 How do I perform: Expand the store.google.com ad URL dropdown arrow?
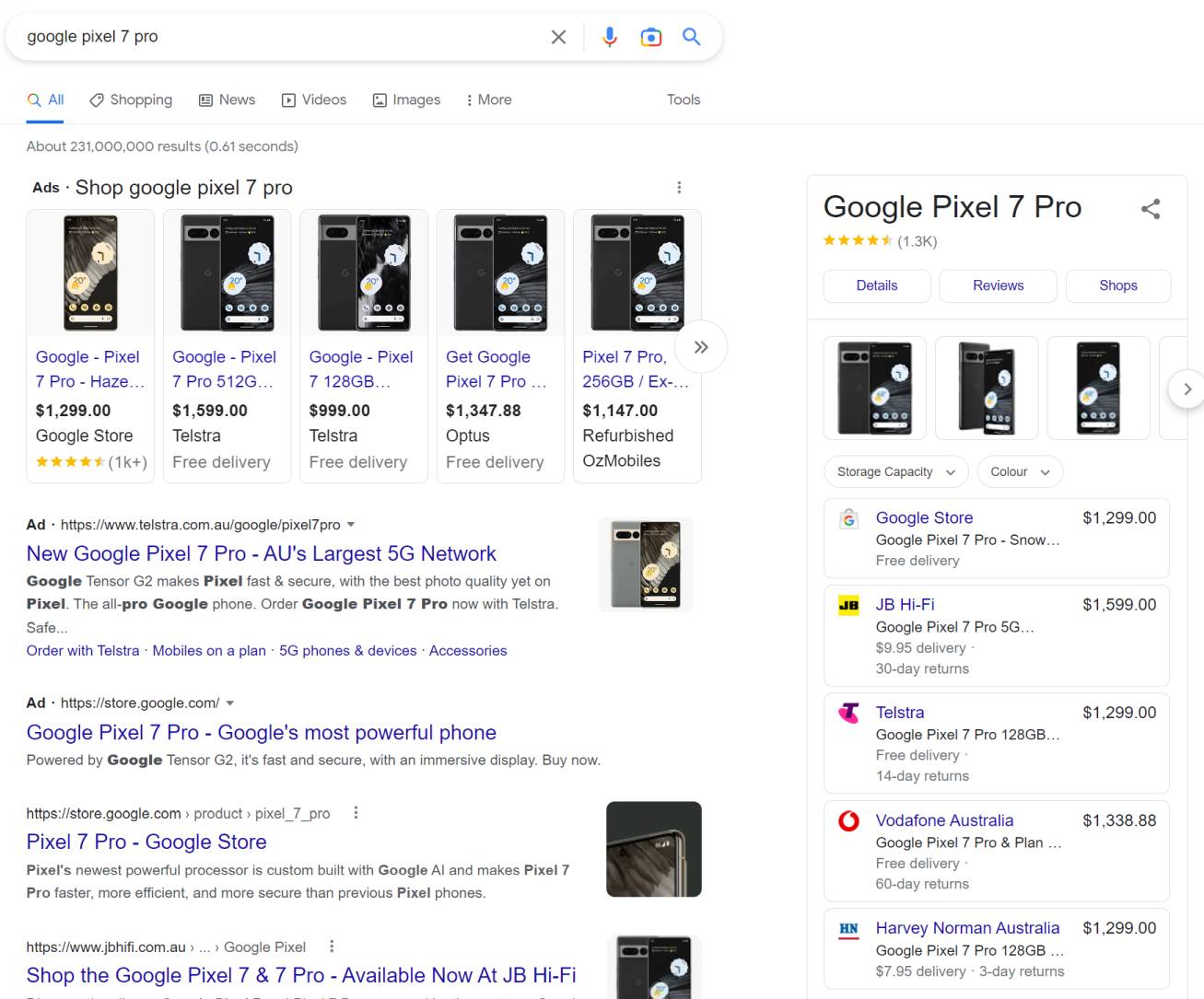click(x=229, y=703)
